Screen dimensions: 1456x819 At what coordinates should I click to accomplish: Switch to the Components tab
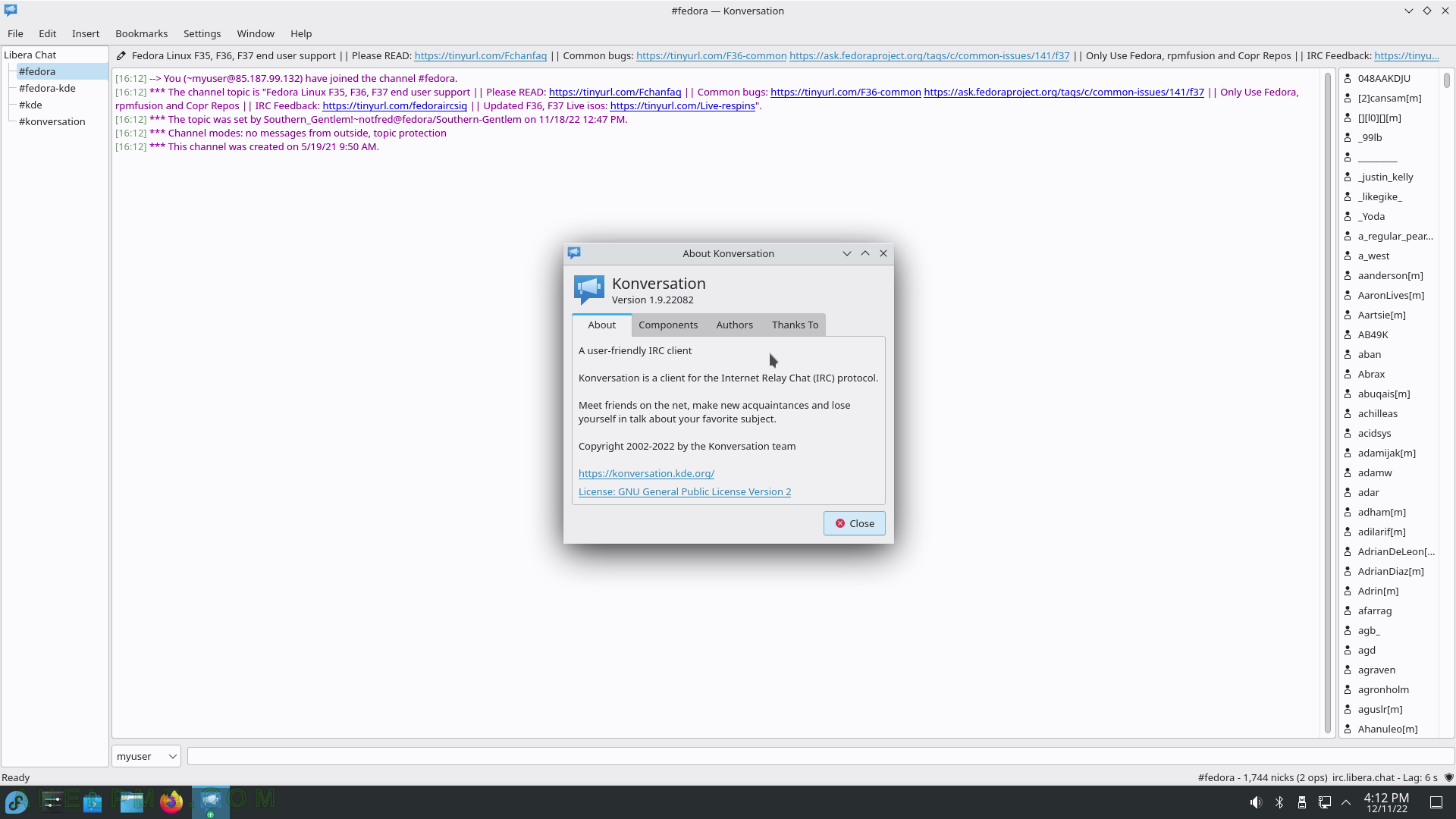668,325
